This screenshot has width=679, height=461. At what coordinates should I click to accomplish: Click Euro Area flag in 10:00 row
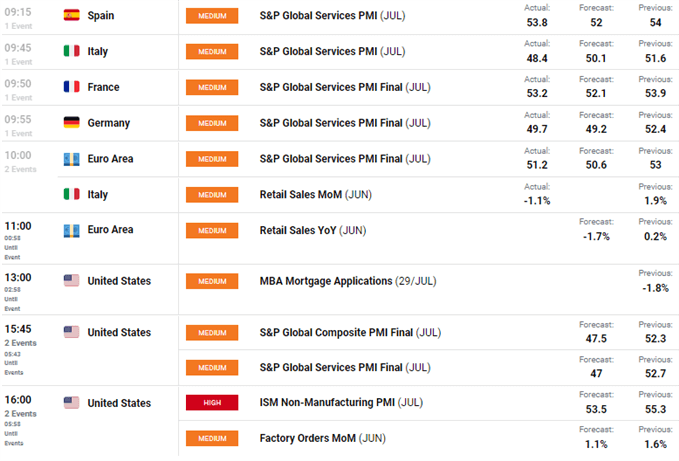point(71,159)
